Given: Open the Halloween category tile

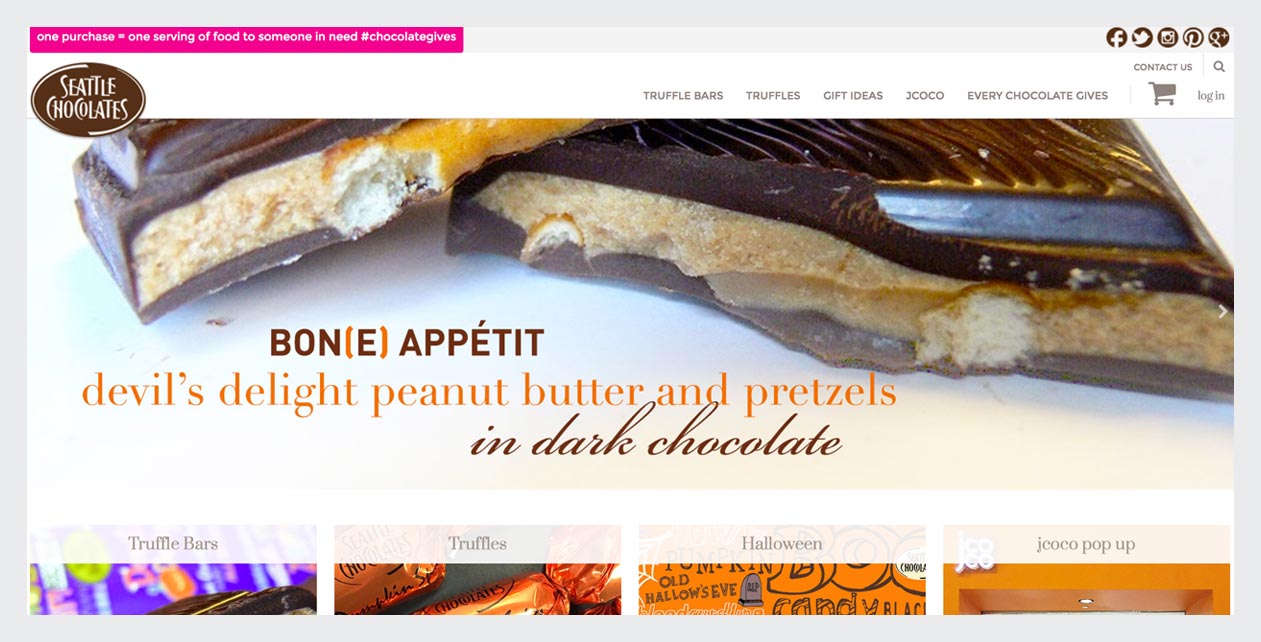Looking at the screenshot, I should coord(782,569).
